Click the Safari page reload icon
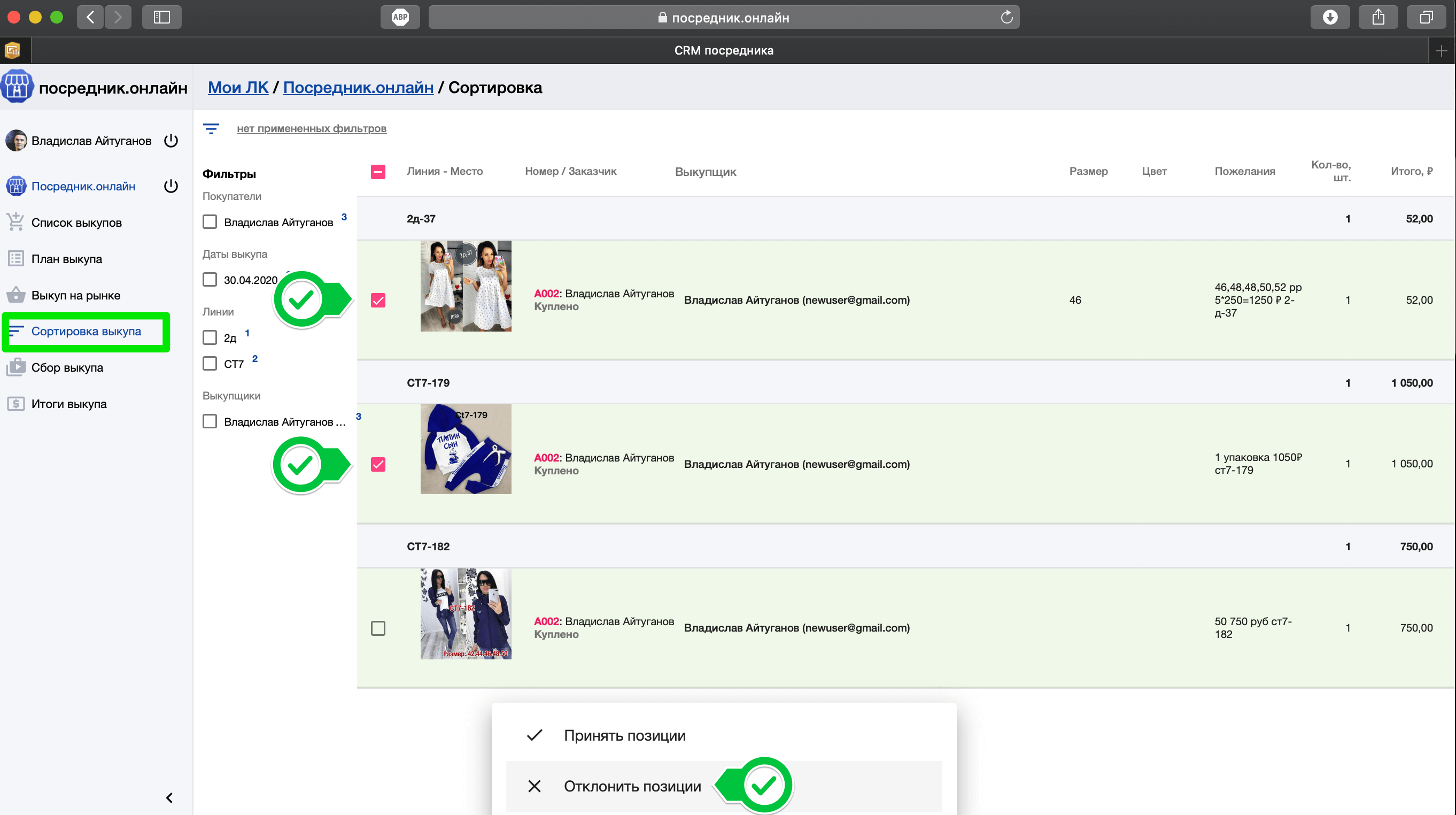 tap(1006, 17)
